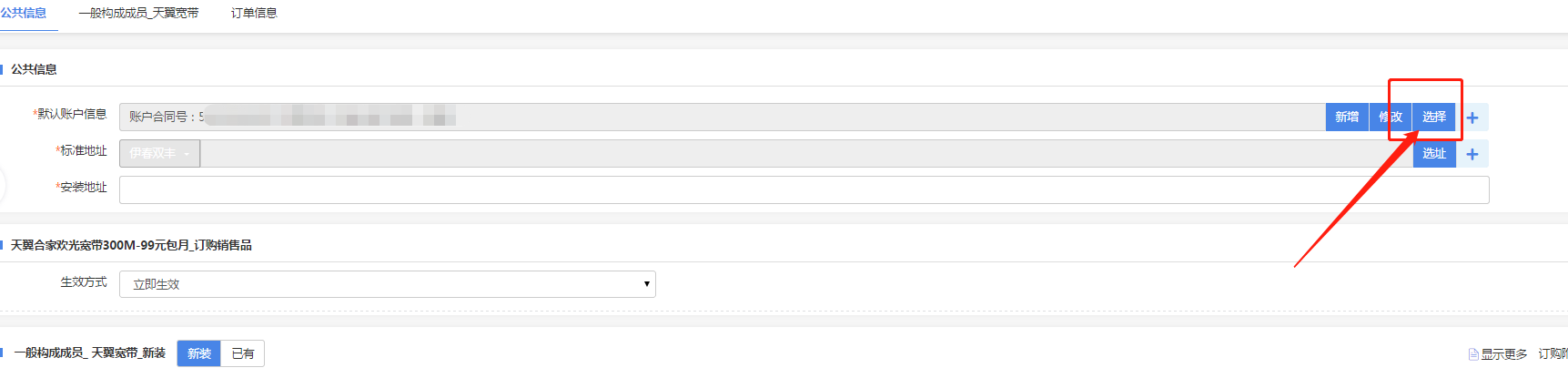Click the arrow of the 立即生效 dropdown
Viewport: 1568px width, 368px height.
(647, 284)
